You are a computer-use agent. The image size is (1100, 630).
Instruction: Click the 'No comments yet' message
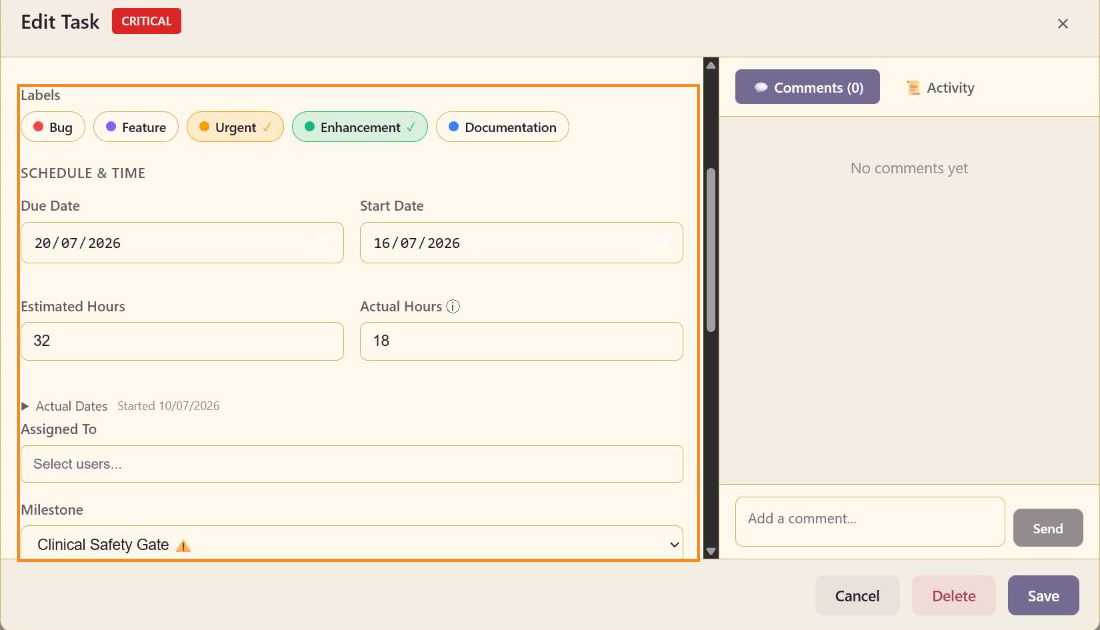coord(909,168)
